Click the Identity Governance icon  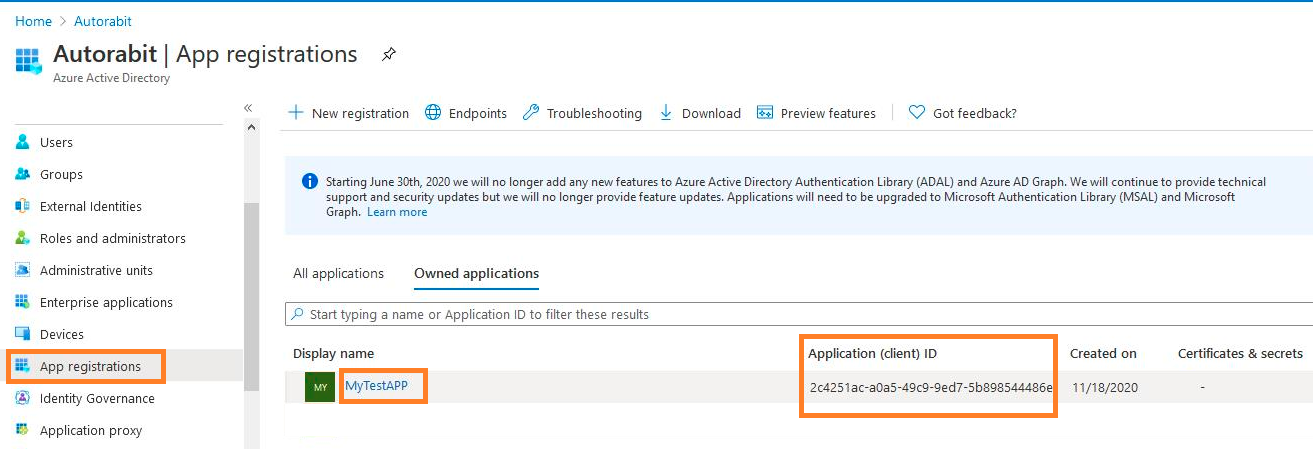tap(22, 398)
